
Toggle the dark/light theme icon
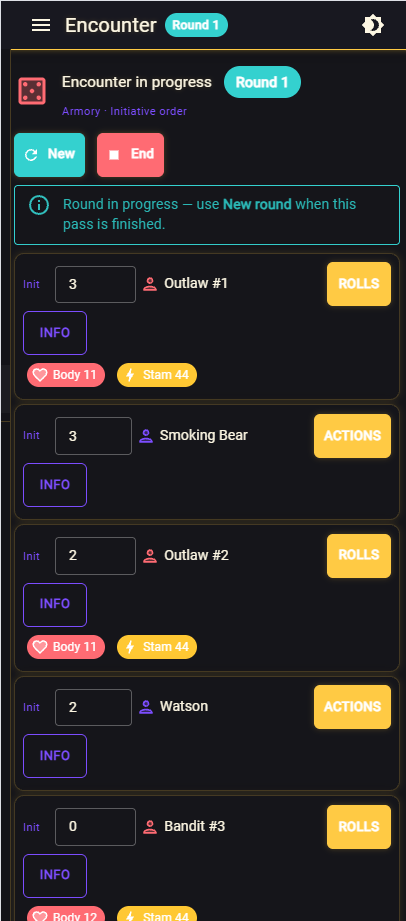point(373,25)
